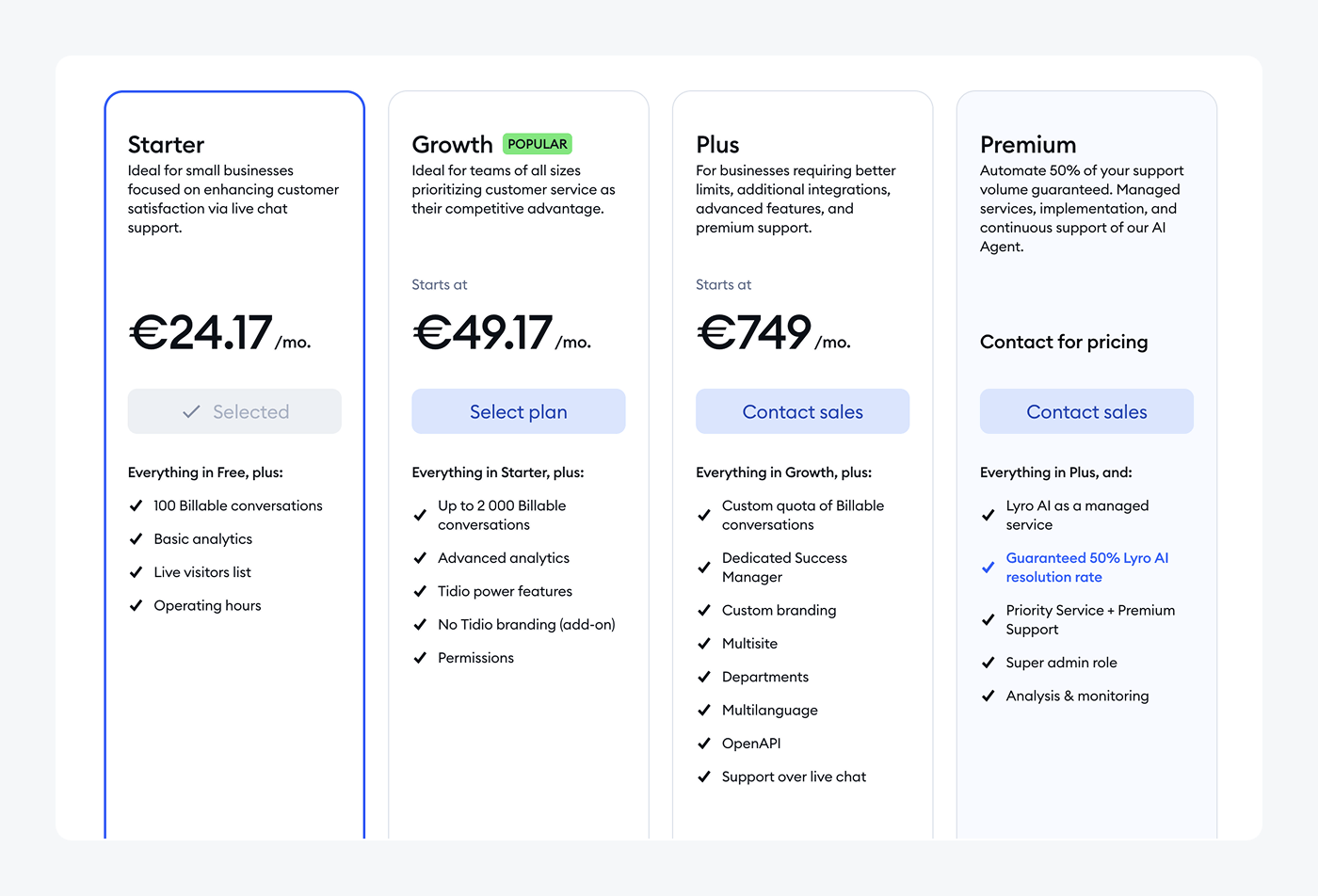The image size is (1318, 896).
Task: Click the checkmark beside OpenAPI feature
Action: pos(704,744)
